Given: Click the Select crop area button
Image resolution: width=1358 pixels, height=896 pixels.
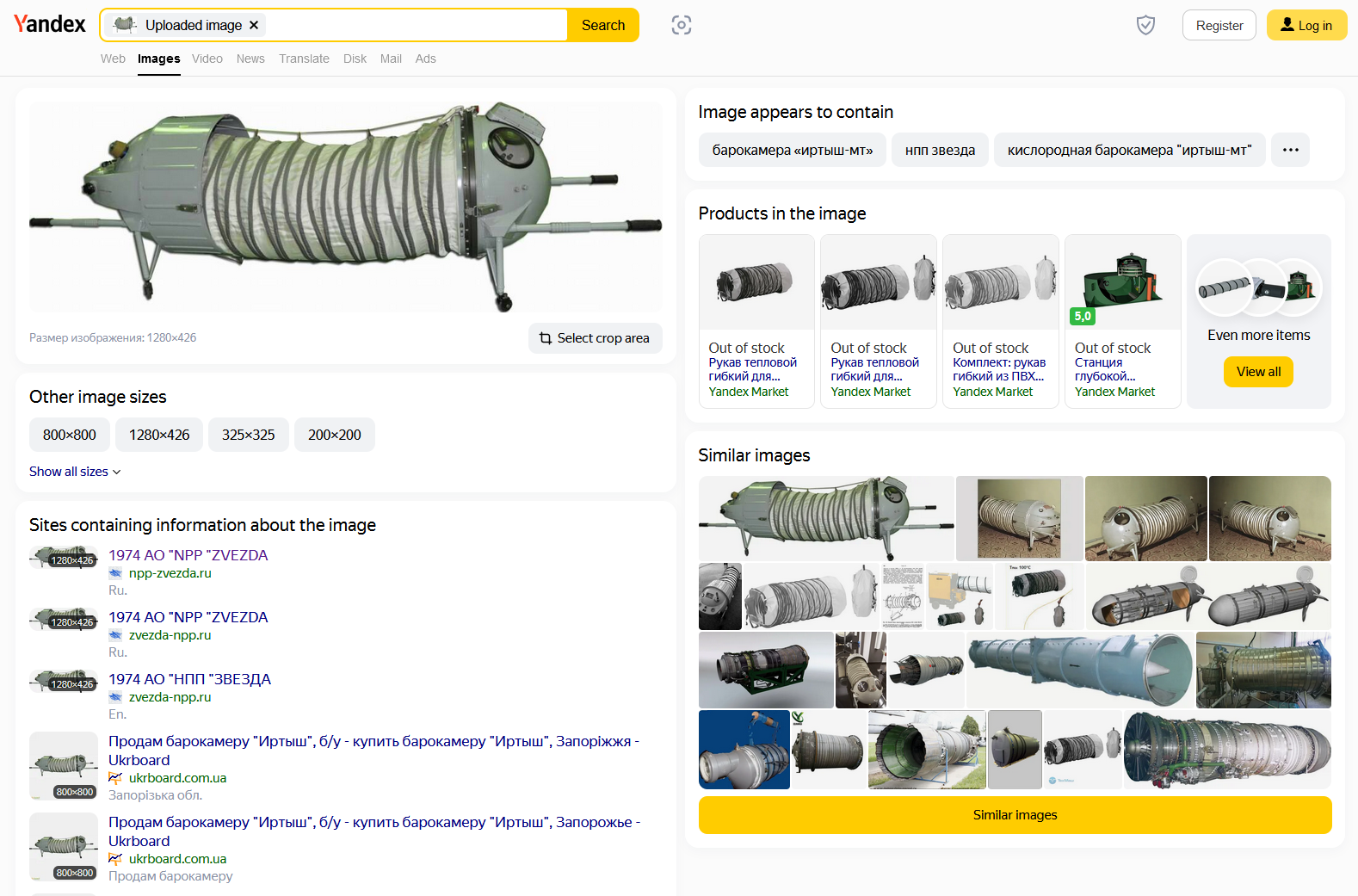Looking at the screenshot, I should [x=595, y=338].
